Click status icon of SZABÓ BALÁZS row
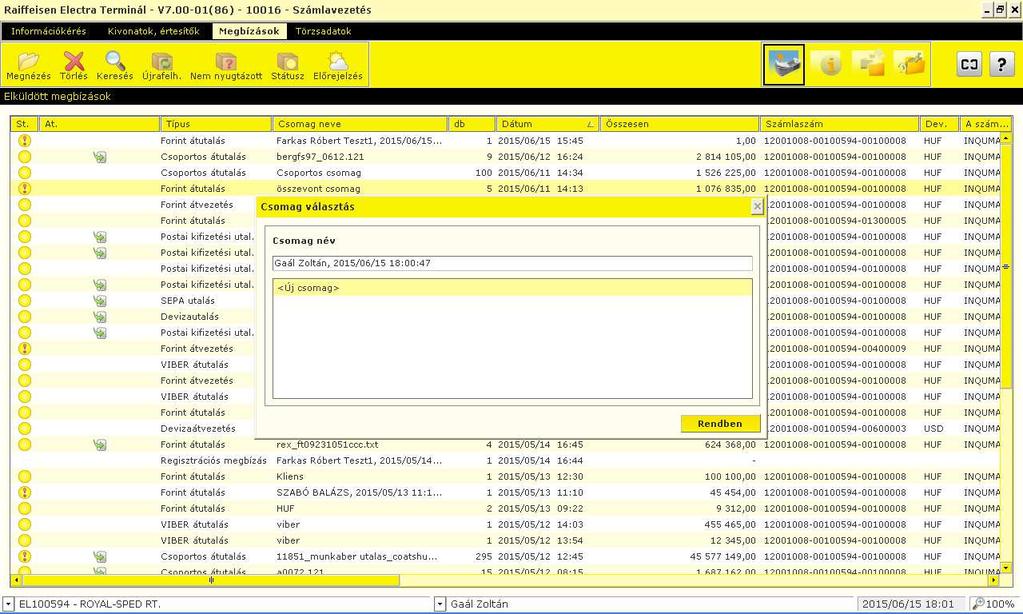Screen dimensions: 1023x614 click(24, 493)
